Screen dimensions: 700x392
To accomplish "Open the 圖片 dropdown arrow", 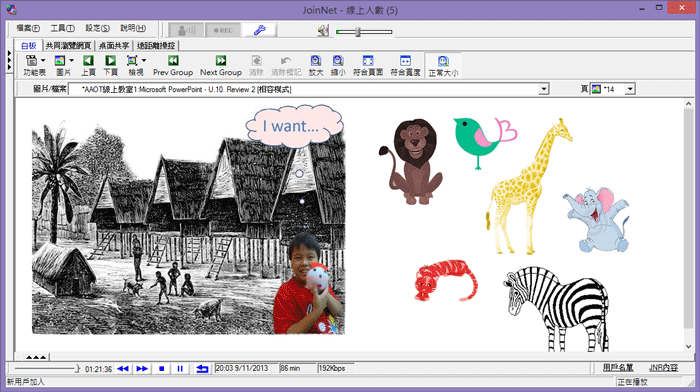I will [71, 60].
